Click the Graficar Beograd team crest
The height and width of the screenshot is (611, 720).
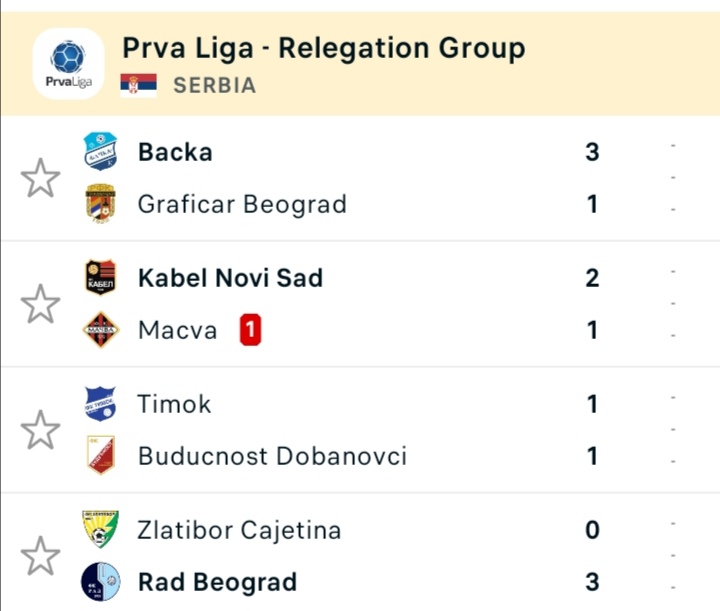coord(100,204)
